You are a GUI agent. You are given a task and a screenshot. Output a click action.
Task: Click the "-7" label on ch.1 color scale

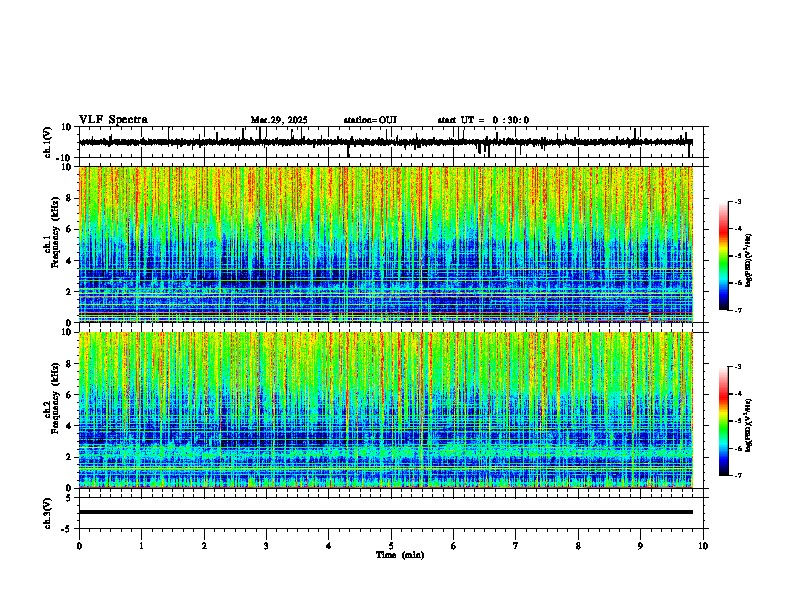(x=738, y=310)
